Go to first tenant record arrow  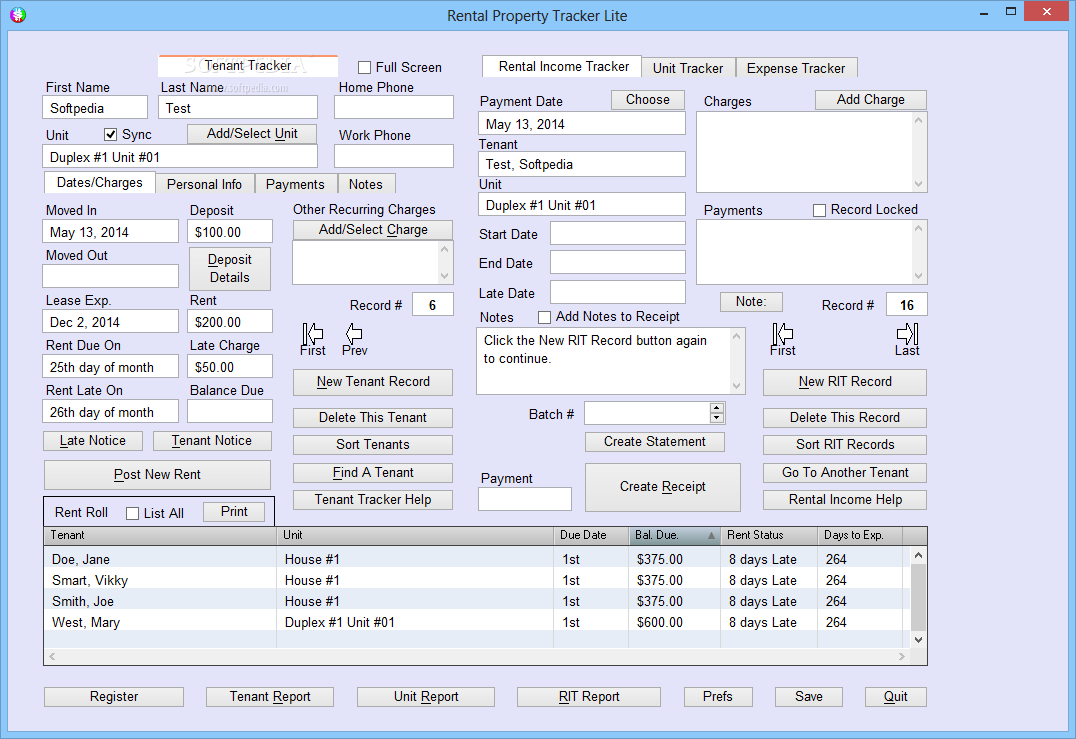pos(312,334)
